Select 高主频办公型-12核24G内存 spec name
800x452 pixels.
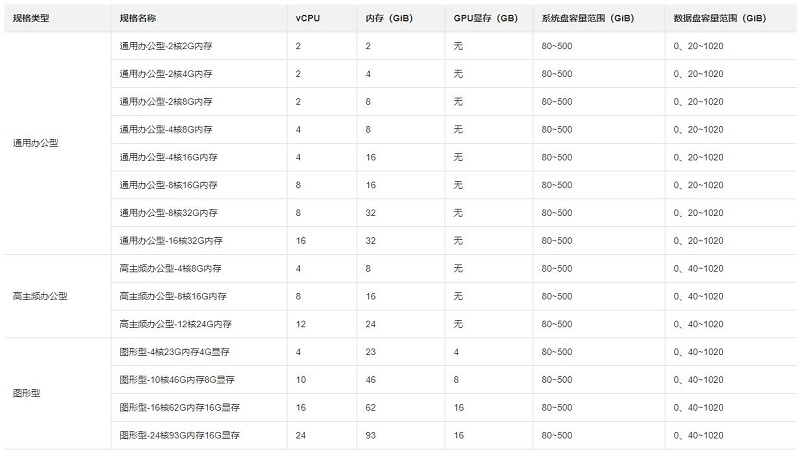pyautogui.click(x=176, y=324)
